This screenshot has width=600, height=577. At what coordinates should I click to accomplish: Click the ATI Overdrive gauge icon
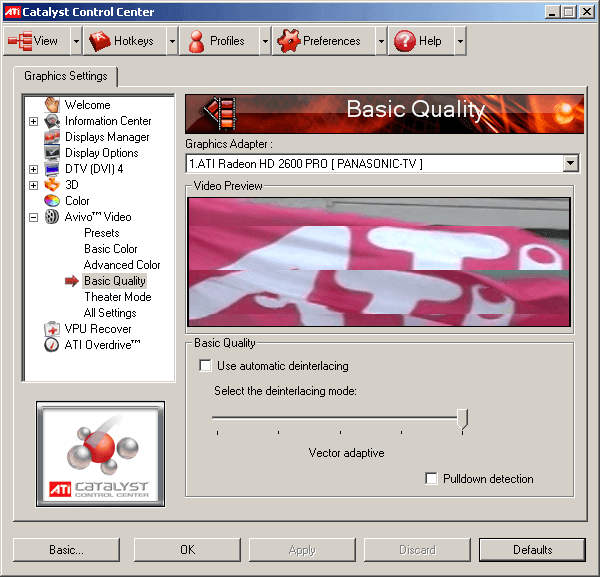click(x=52, y=345)
